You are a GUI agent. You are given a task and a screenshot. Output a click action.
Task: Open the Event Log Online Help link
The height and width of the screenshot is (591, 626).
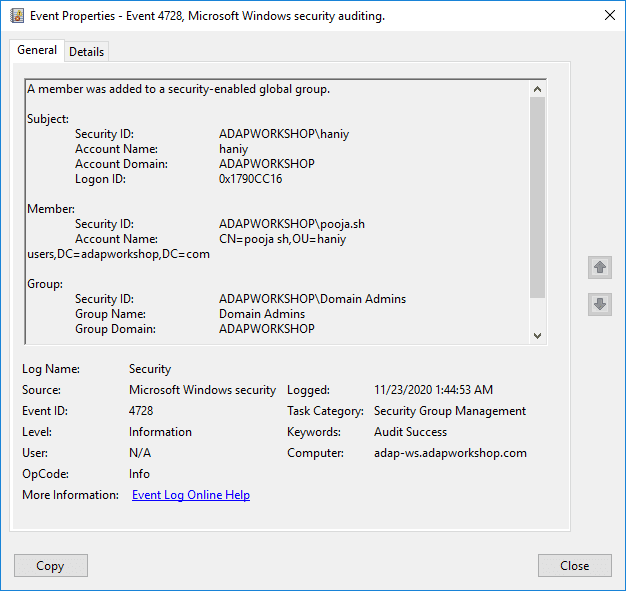click(x=191, y=495)
